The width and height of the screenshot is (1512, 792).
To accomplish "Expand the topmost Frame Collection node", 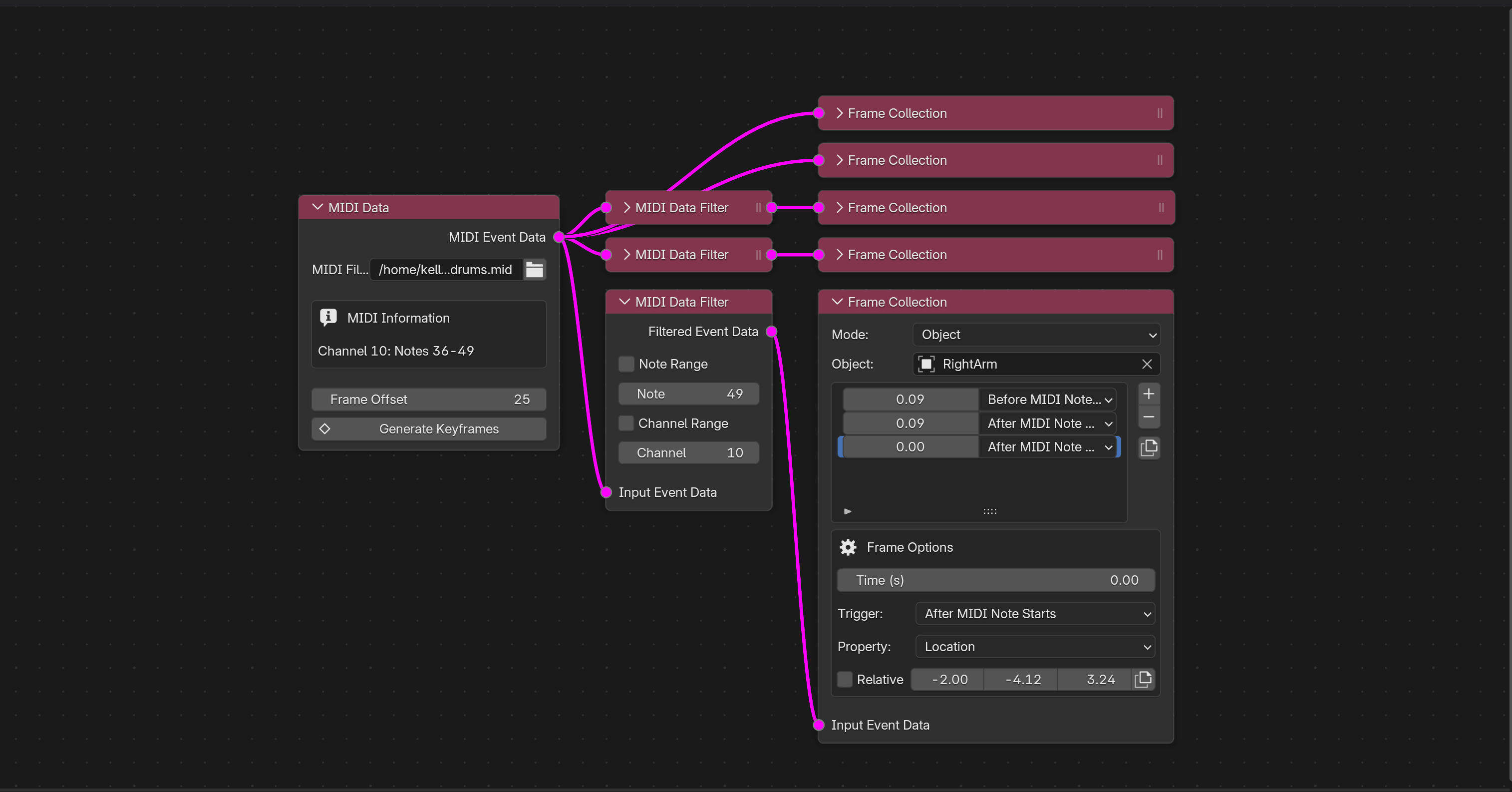I will click(839, 113).
